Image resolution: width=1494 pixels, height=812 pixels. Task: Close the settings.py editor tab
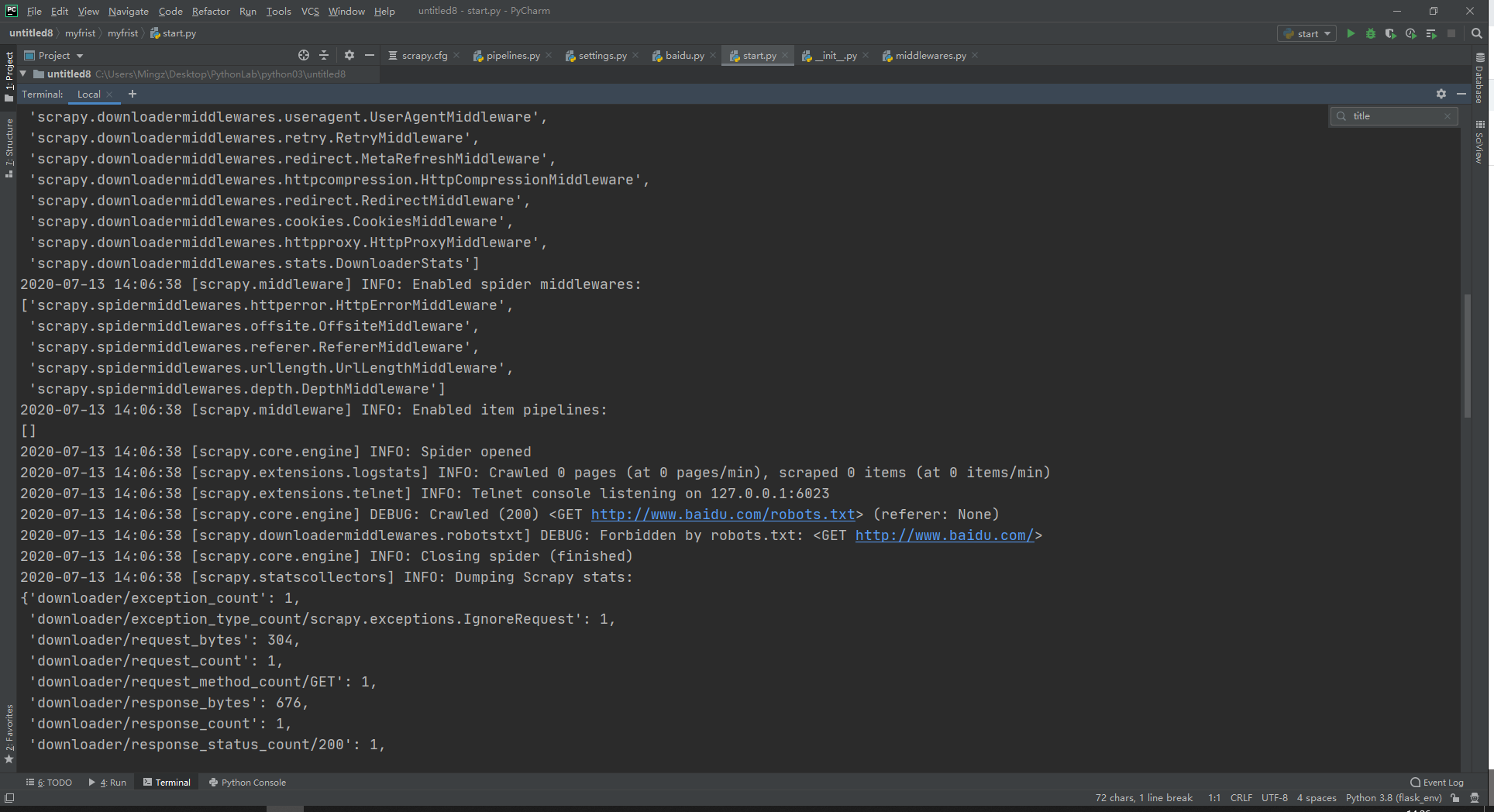click(x=635, y=55)
